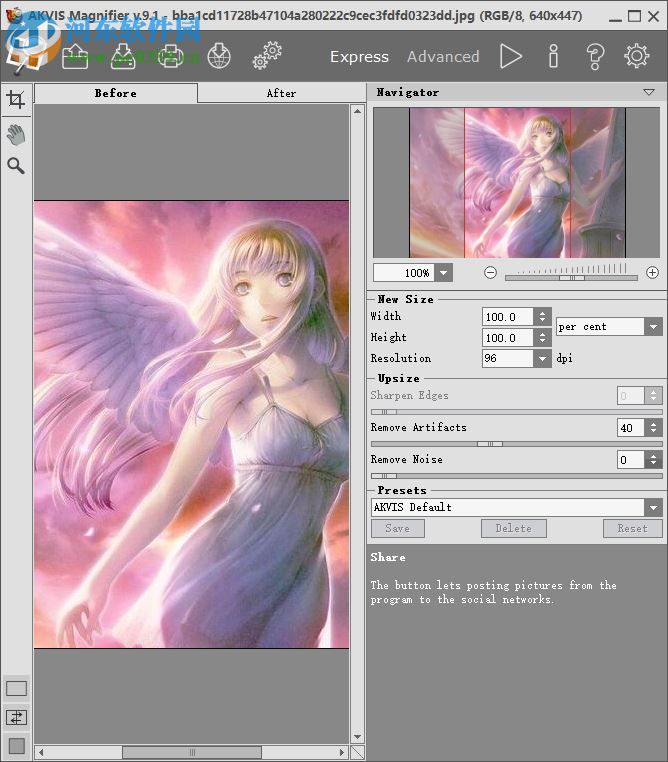This screenshot has height=762, width=668.
Task: Click the single-window view mode icon
Action: [x=17, y=688]
